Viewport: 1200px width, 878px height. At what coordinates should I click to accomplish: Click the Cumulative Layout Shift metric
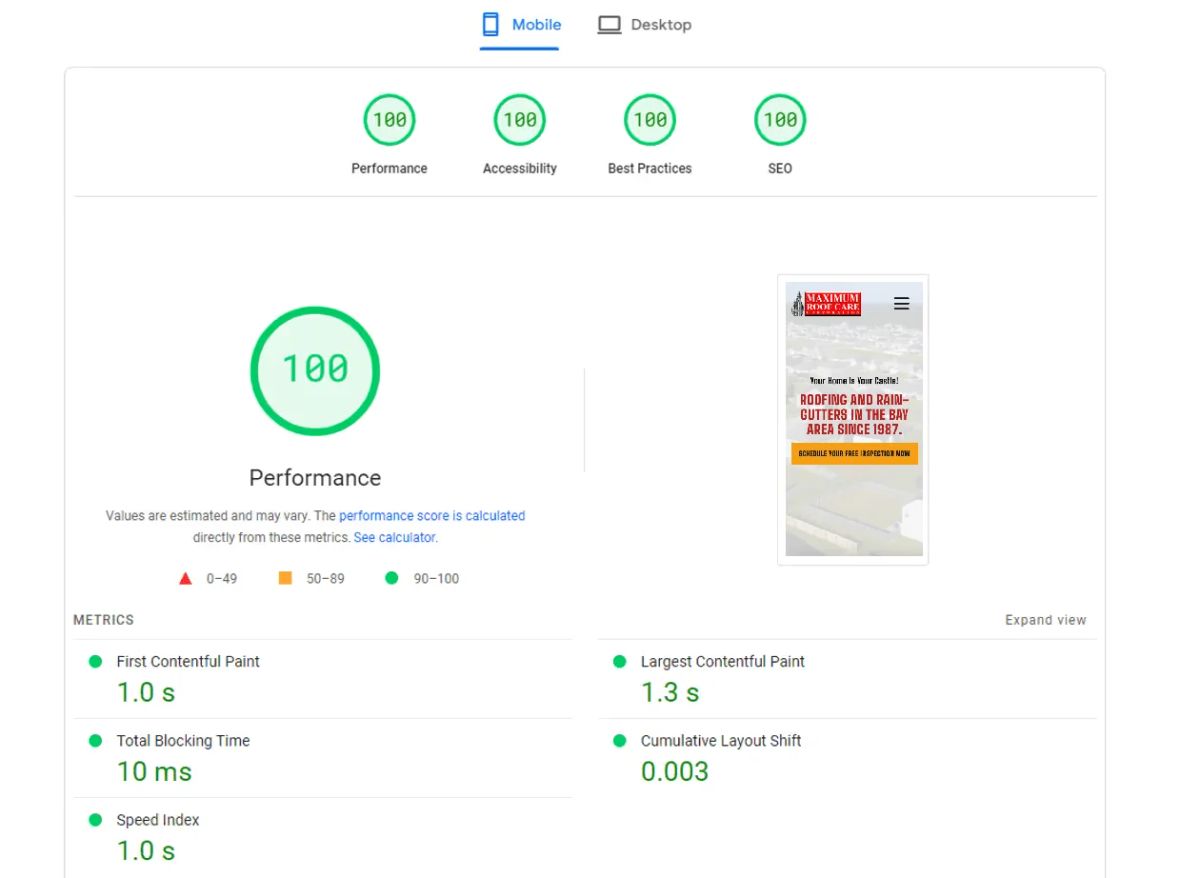click(720, 741)
